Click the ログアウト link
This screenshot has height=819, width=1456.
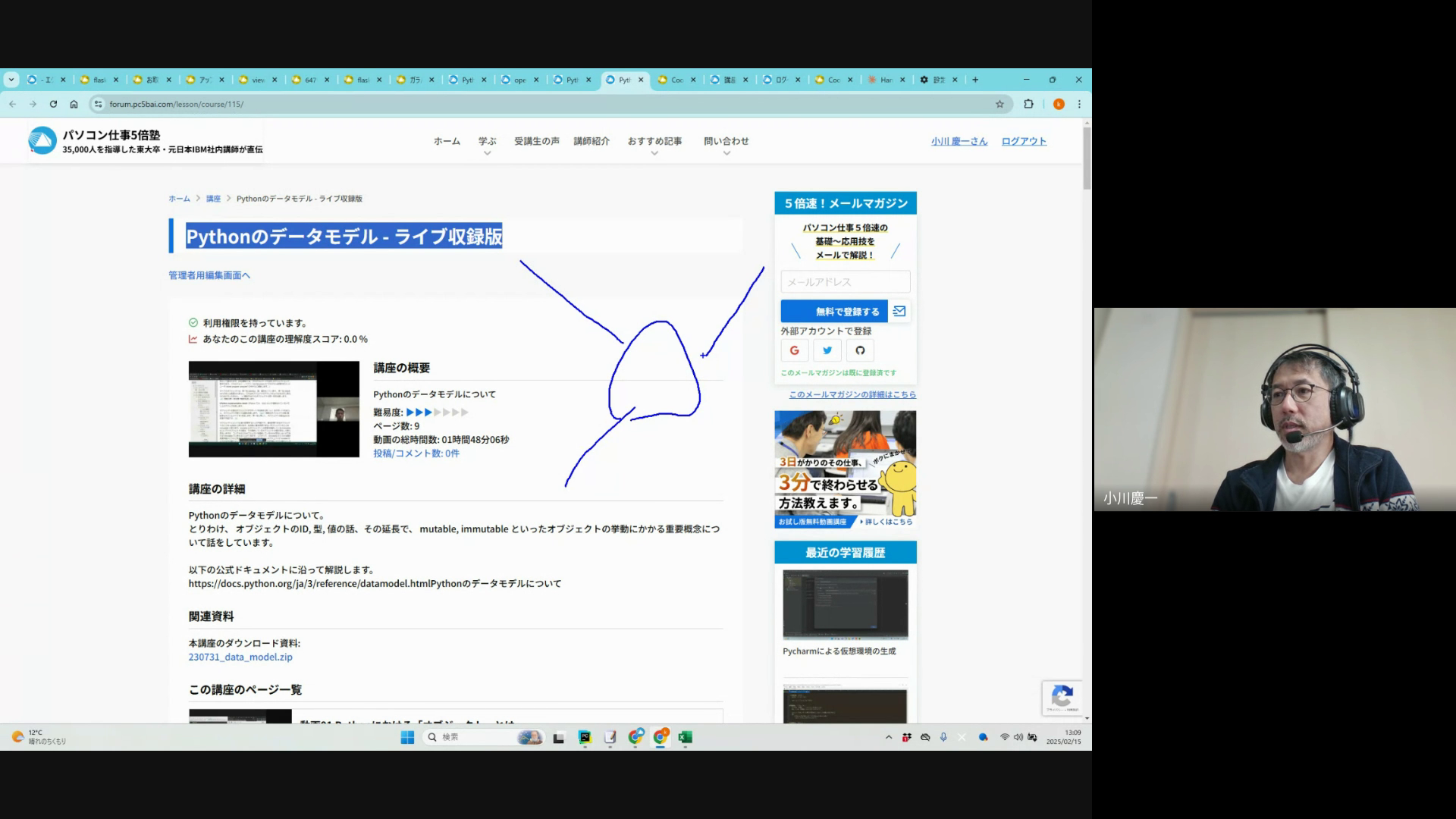pos(1024,141)
